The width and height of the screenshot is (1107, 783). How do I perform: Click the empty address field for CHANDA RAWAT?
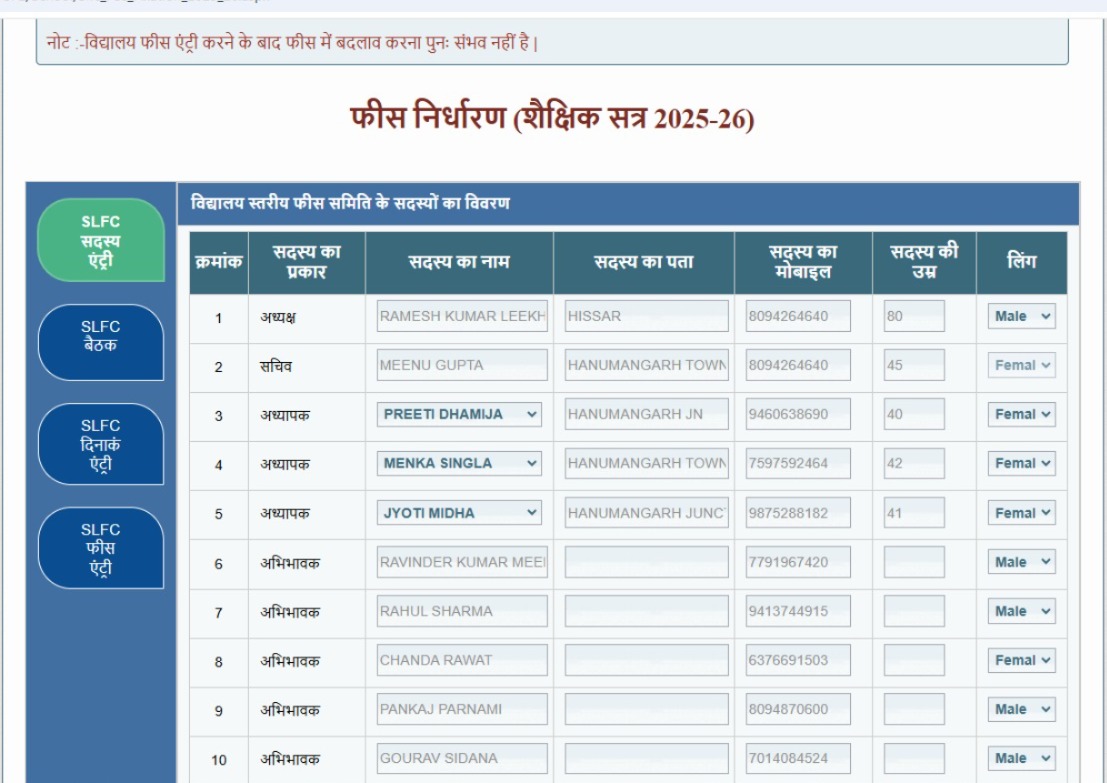click(x=646, y=660)
